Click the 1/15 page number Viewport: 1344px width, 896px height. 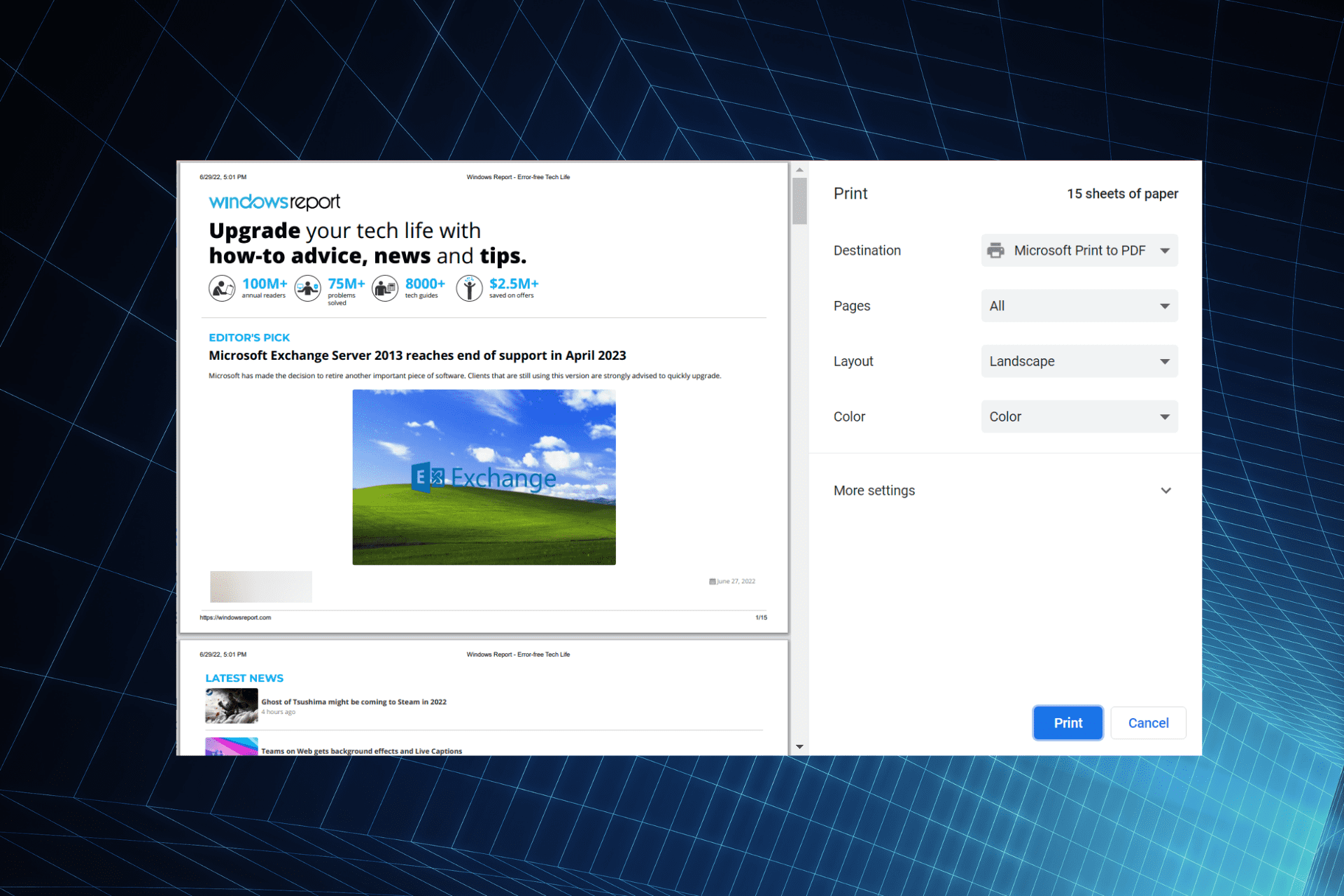click(x=761, y=617)
